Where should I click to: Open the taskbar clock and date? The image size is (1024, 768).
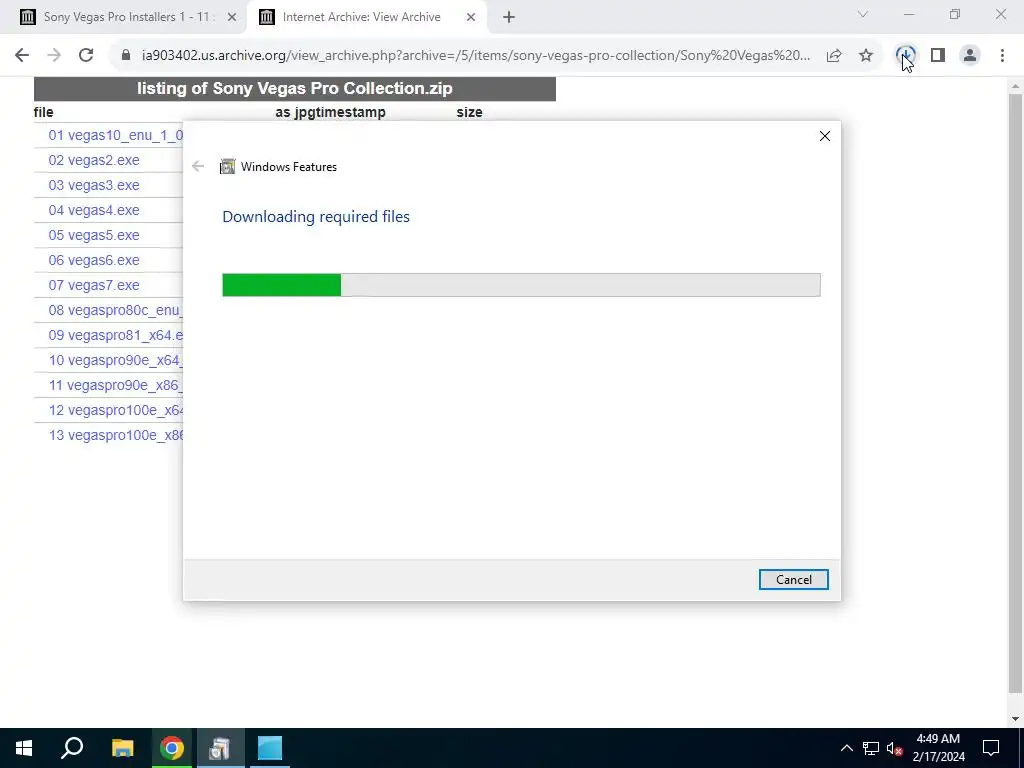click(x=938, y=748)
